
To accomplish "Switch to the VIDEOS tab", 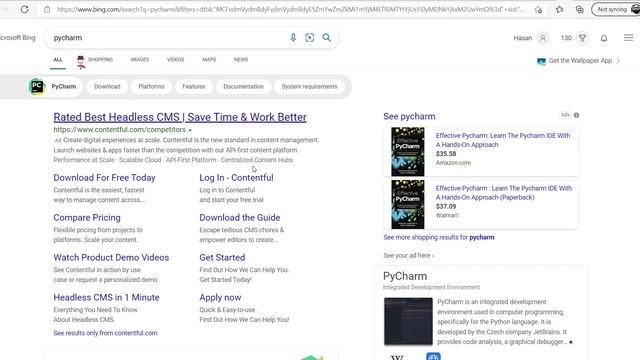I will 176,60.
